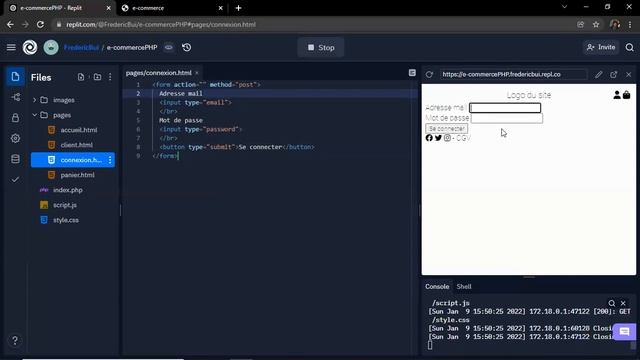Switch to the Shell tab

(x=464, y=287)
